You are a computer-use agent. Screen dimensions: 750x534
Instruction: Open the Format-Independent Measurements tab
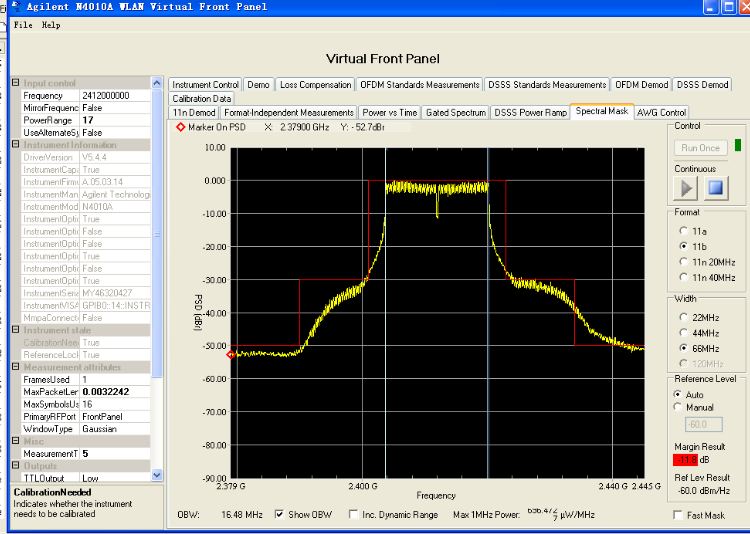pyautogui.click(x=288, y=112)
